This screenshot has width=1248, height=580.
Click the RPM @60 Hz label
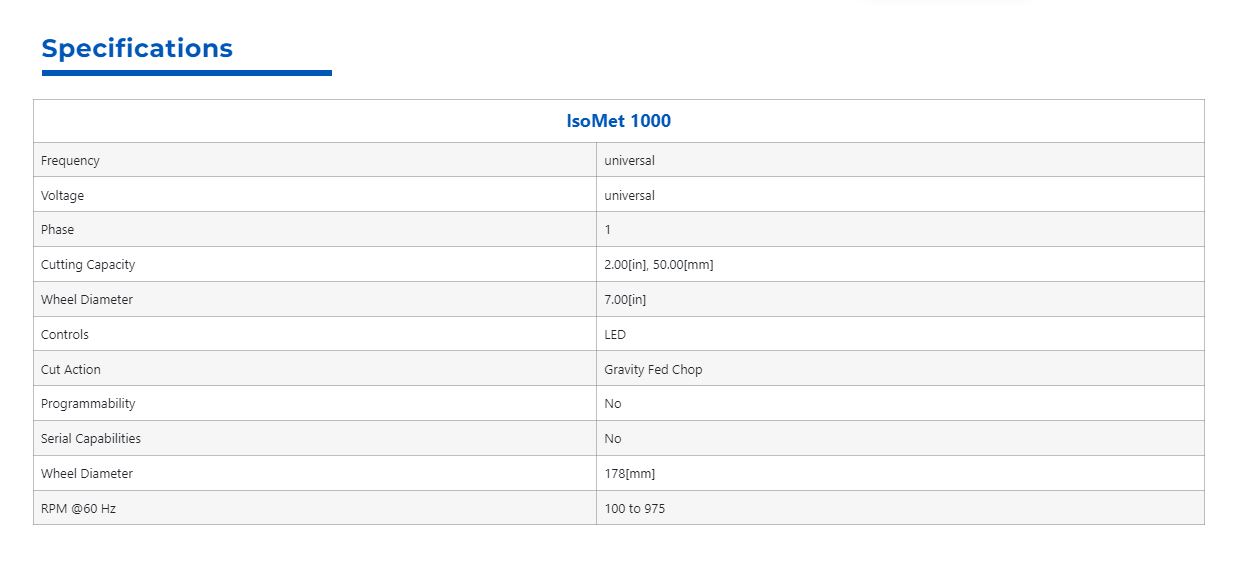[x=78, y=508]
